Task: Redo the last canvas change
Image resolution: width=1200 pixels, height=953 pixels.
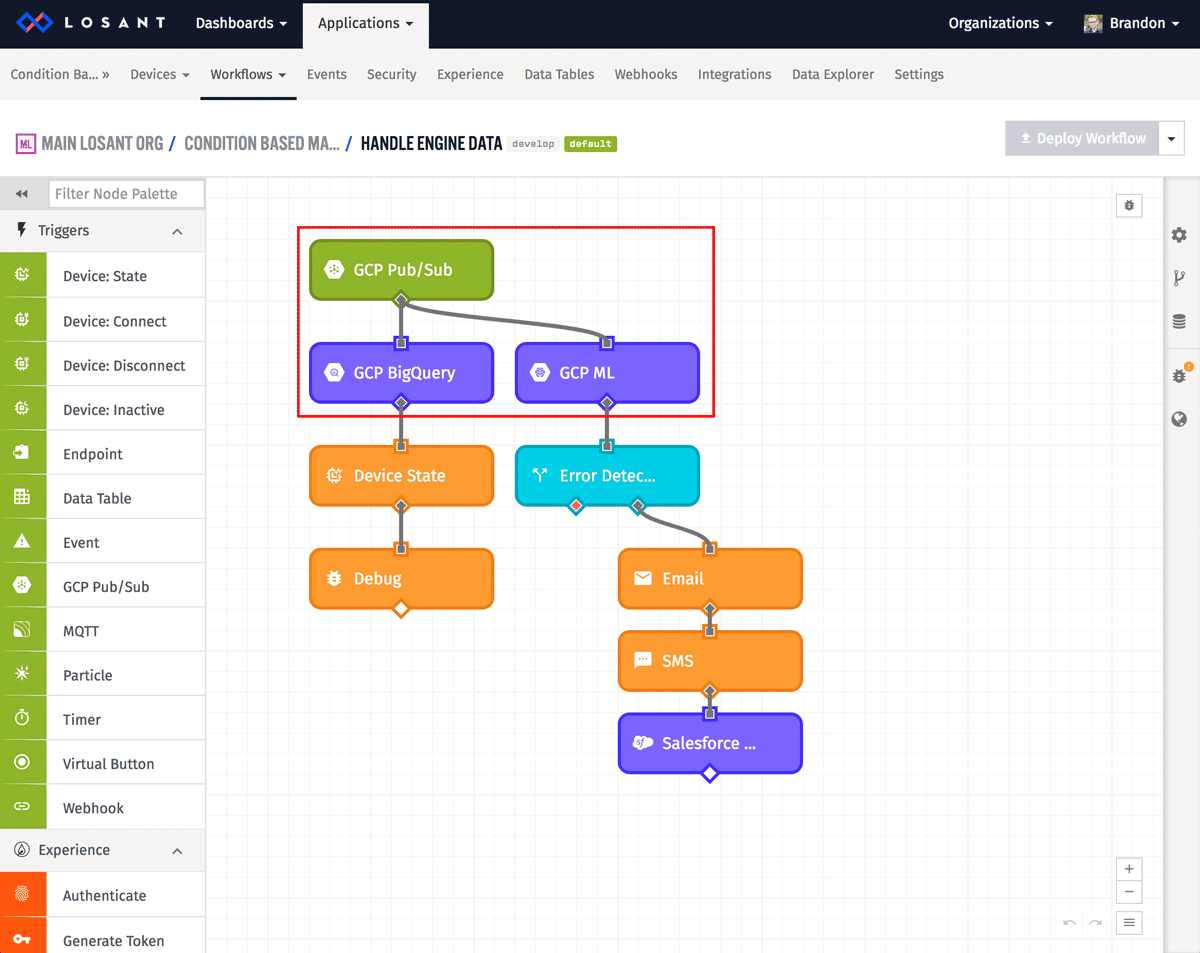Action: pos(1096,923)
